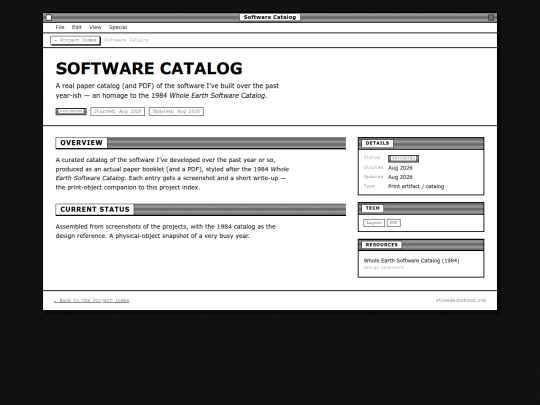Click the zoom box at the title bar's right end
The height and width of the screenshot is (405, 540).
[491, 17]
